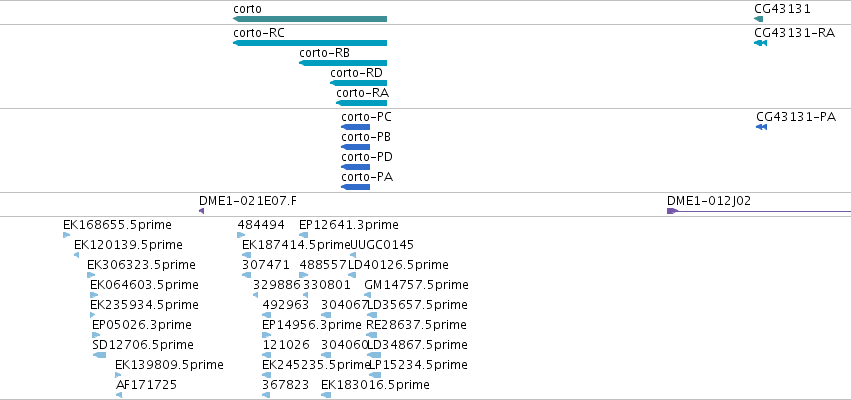Click the CG43131 gene arrow
This screenshot has height=400, width=851.
759,19
